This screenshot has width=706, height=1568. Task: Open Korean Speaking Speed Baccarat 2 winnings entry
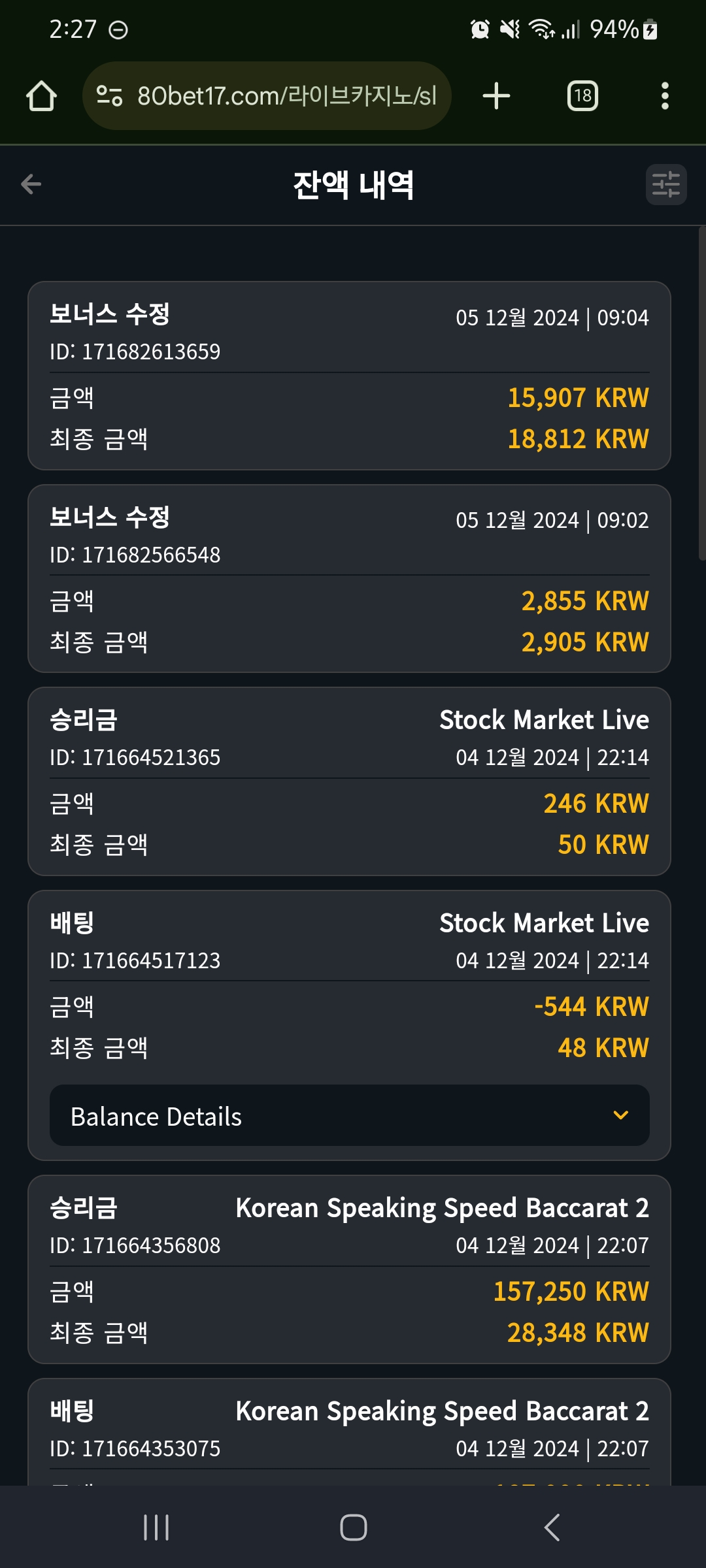point(350,1269)
